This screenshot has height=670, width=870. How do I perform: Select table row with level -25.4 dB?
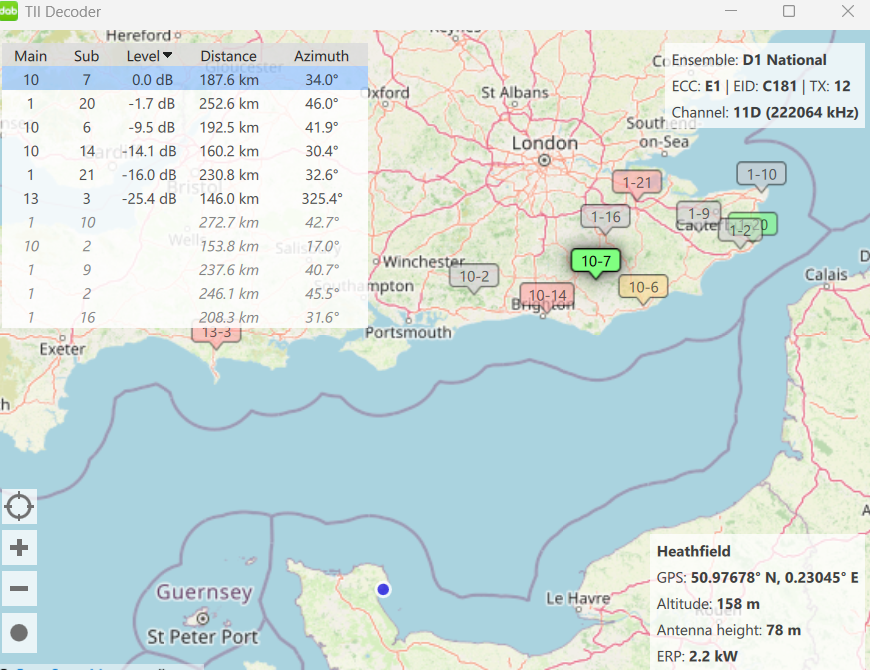[185, 199]
